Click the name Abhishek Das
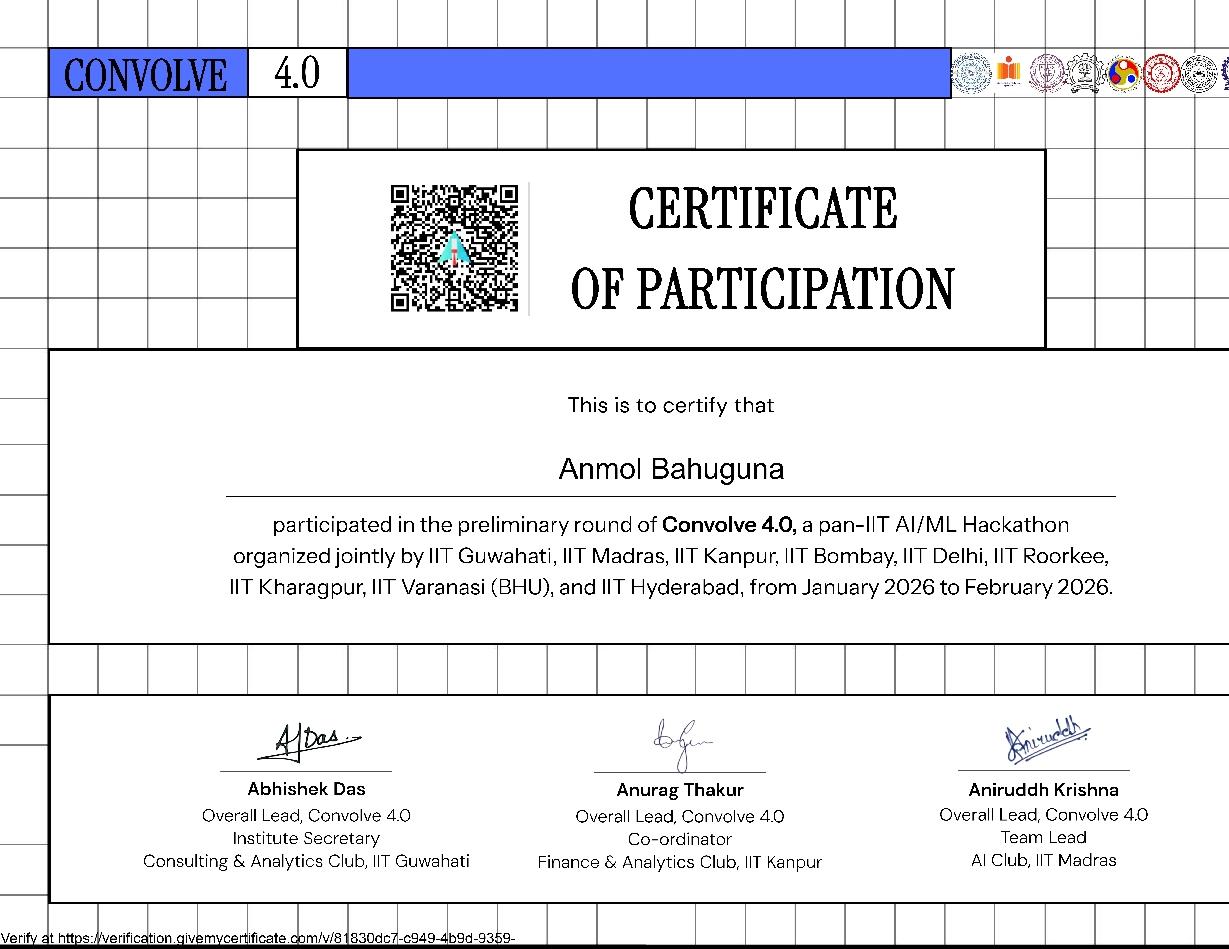Viewport: 1229px width, 949px height. (x=306, y=789)
